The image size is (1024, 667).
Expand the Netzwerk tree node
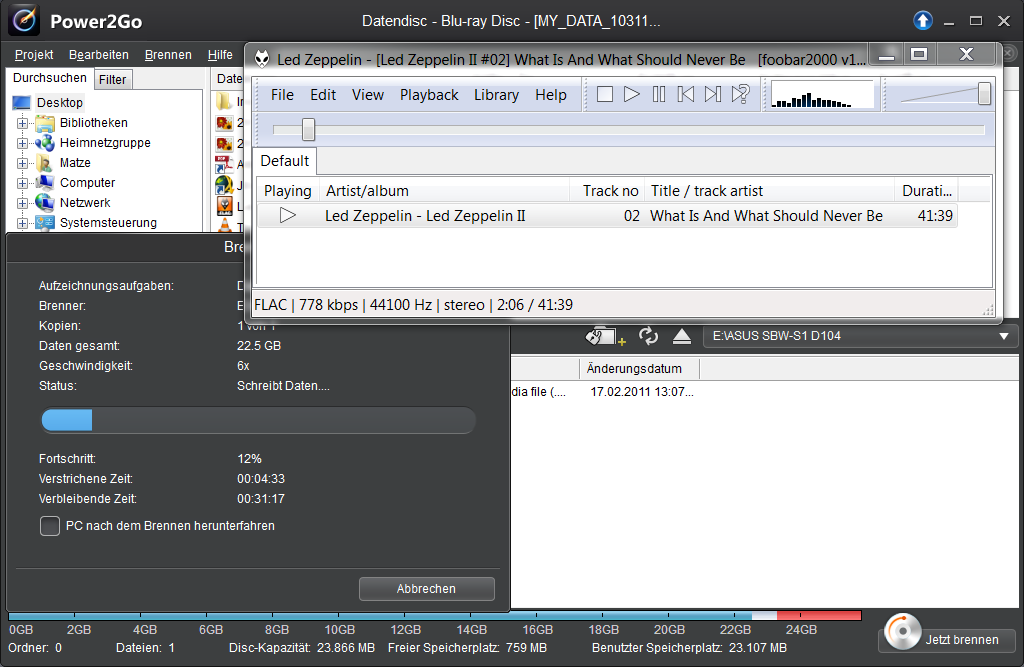(22, 203)
